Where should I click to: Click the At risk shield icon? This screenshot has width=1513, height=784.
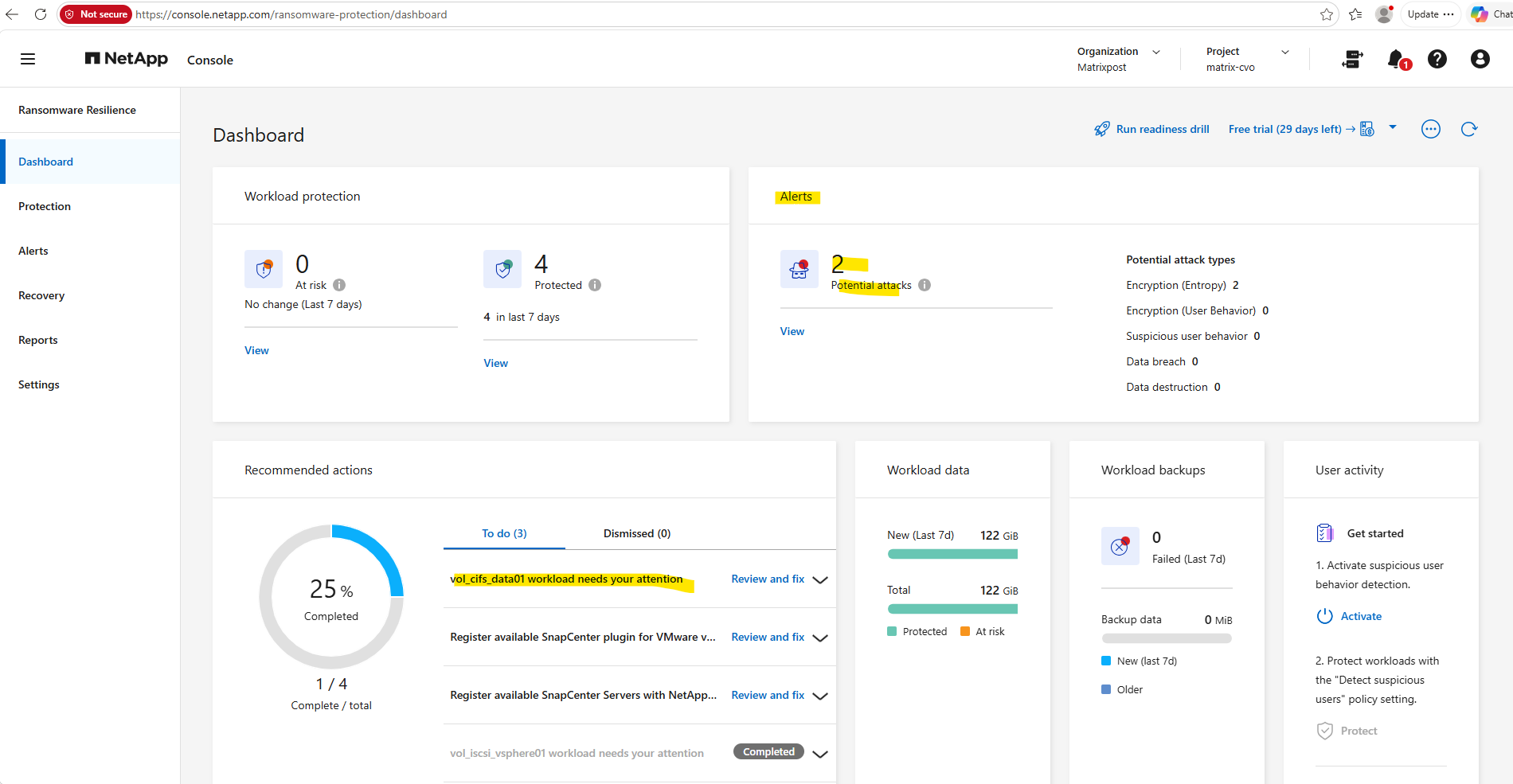[x=264, y=269]
